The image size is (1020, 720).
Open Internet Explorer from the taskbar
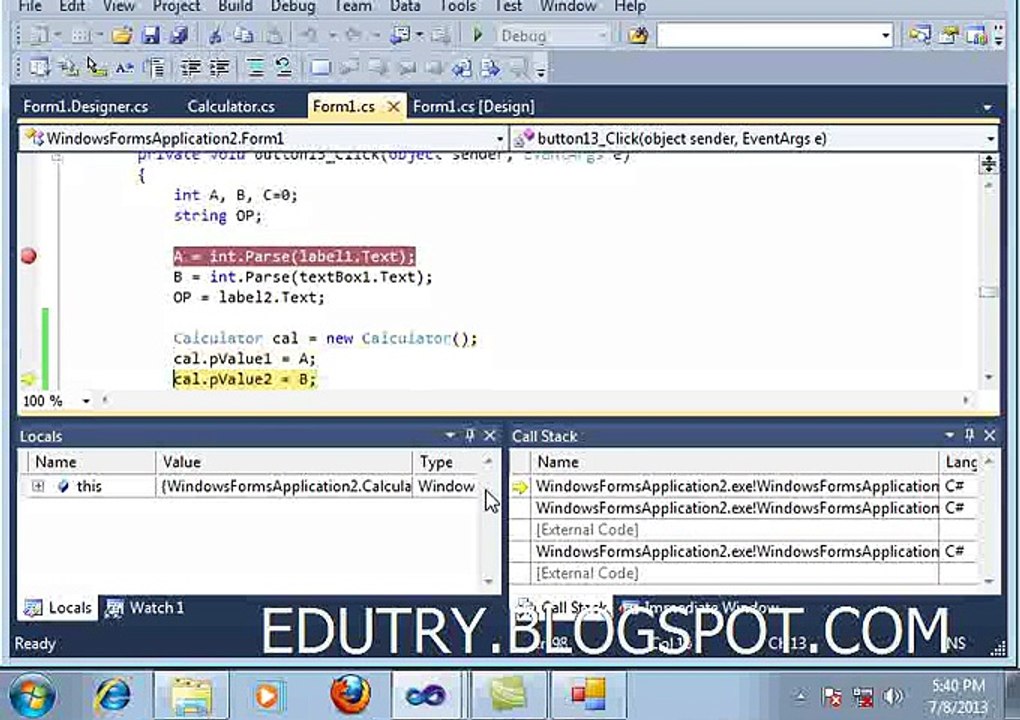[112, 695]
